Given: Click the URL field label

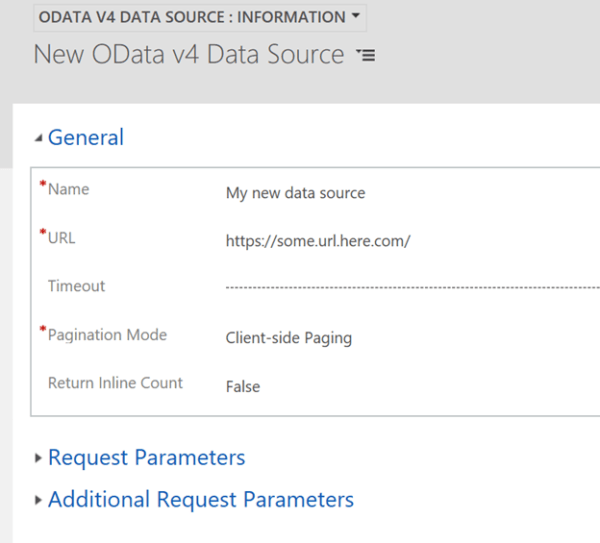Looking at the screenshot, I should [x=61, y=238].
